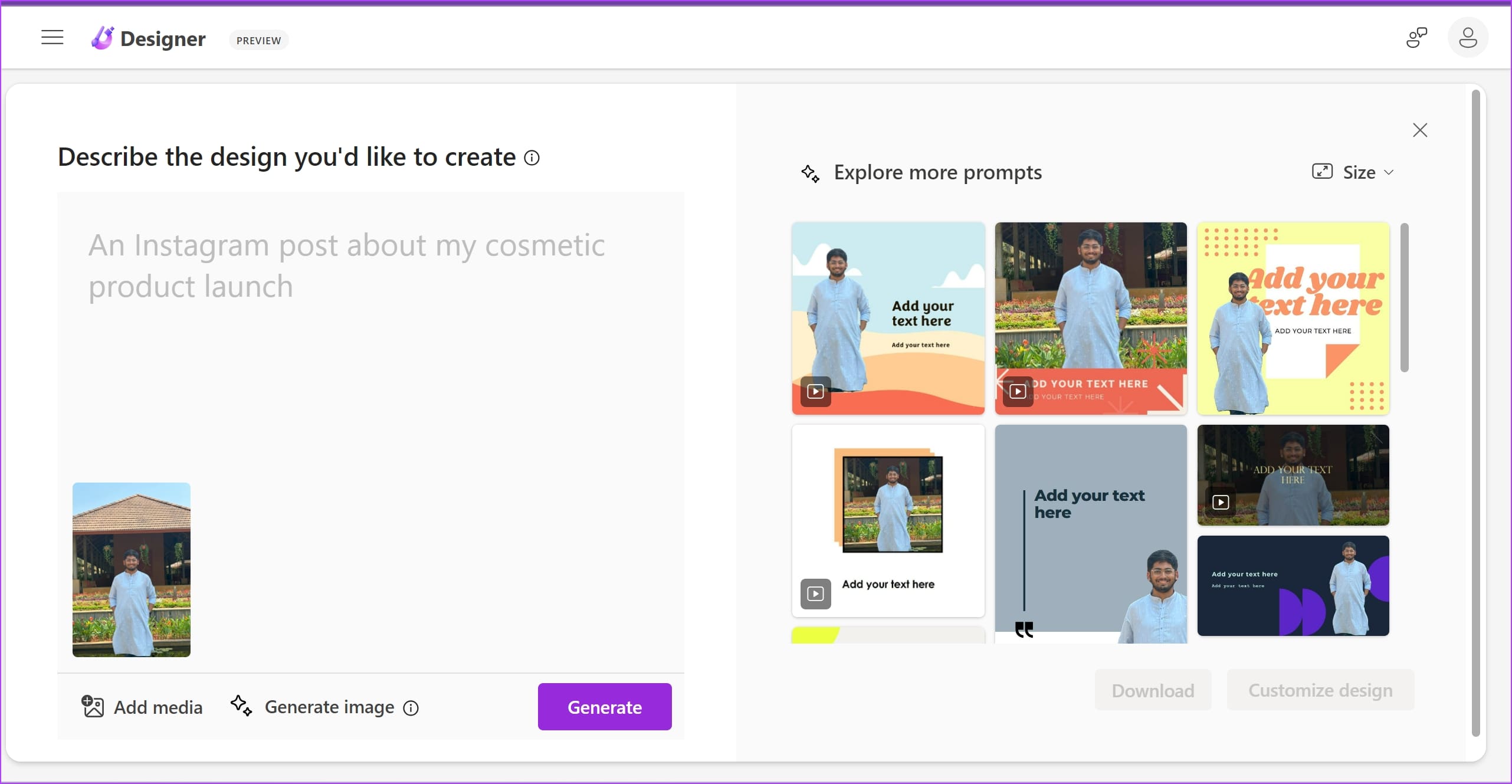Close the design creation panel
Image resolution: width=1512 pixels, height=784 pixels.
coord(1419,130)
